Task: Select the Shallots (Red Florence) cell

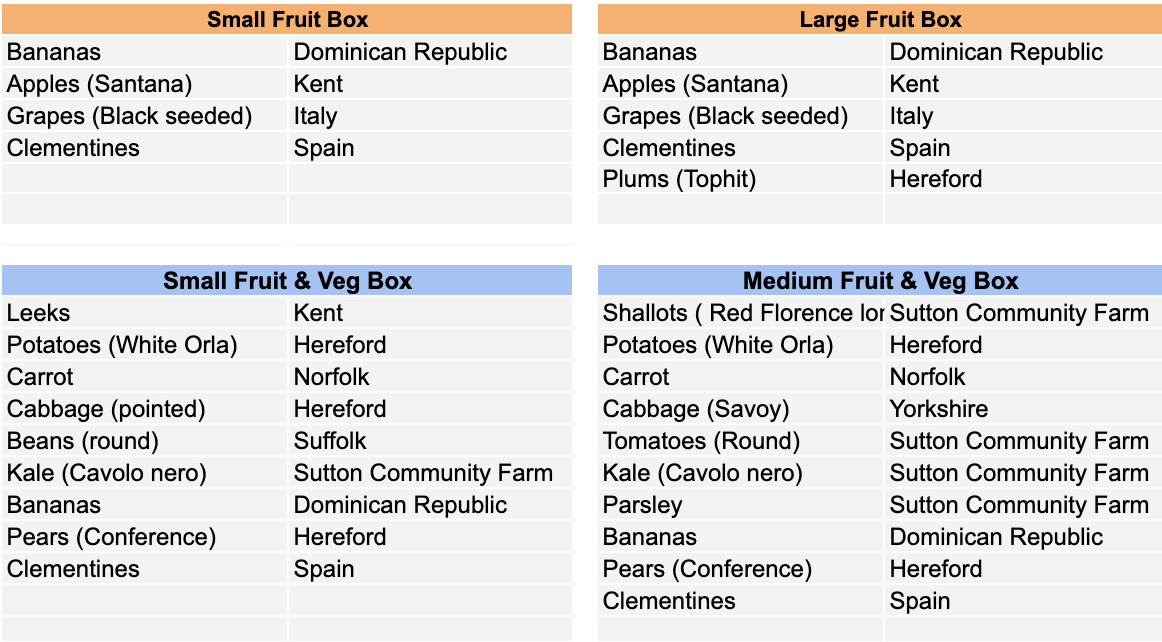Action: 740,313
